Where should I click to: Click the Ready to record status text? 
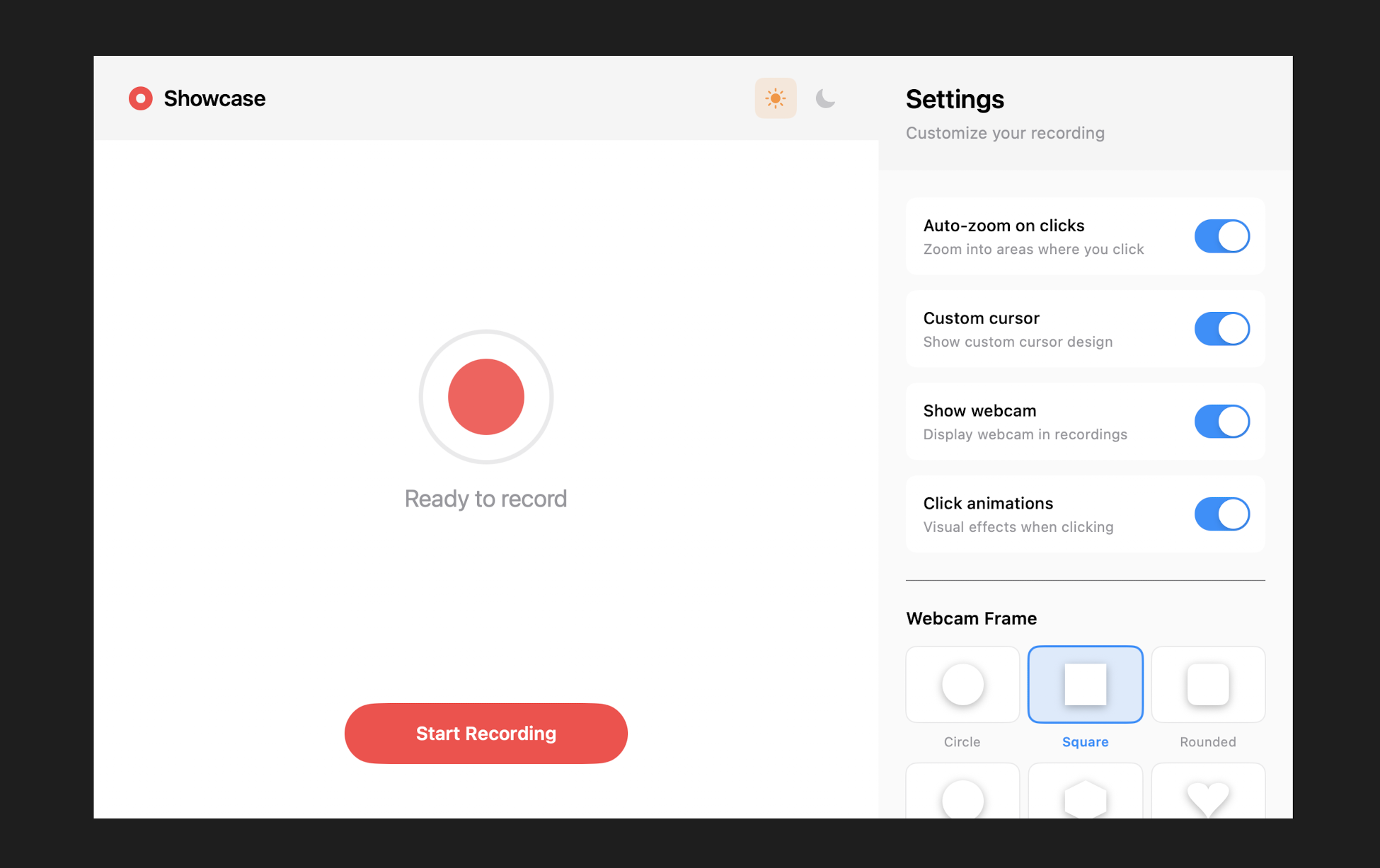click(x=485, y=498)
